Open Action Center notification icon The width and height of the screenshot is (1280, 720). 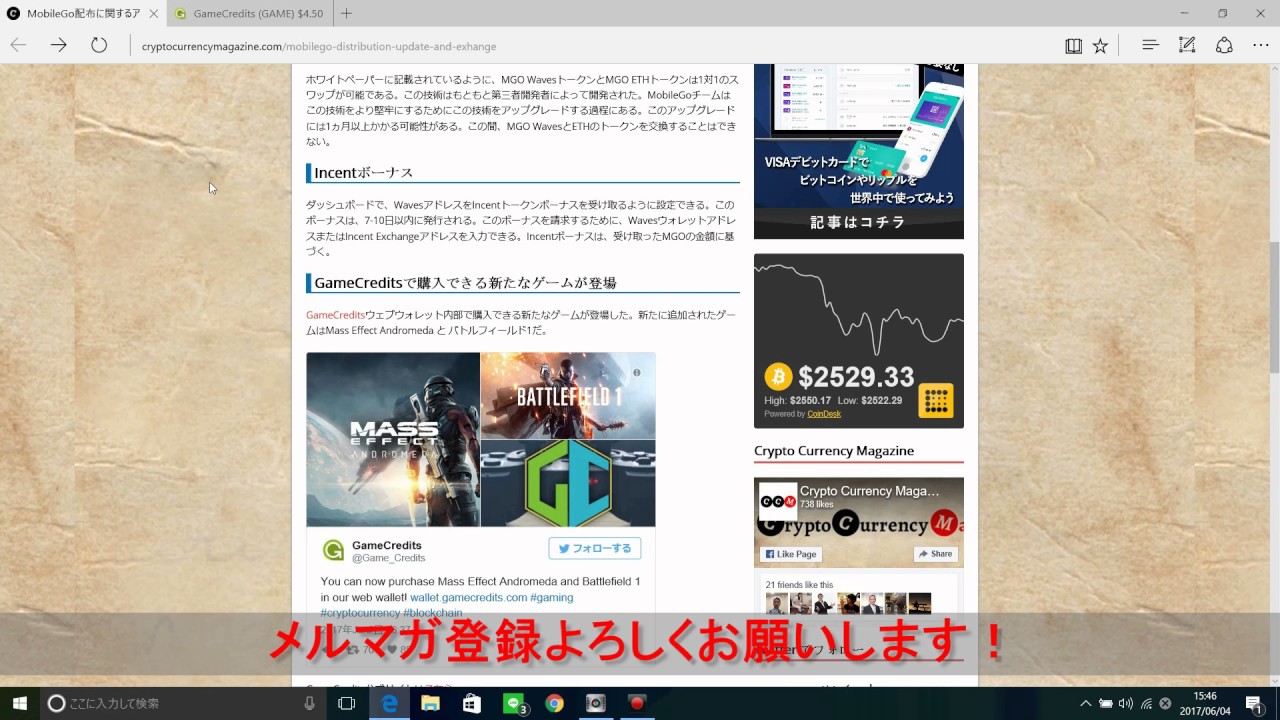click(x=1254, y=703)
